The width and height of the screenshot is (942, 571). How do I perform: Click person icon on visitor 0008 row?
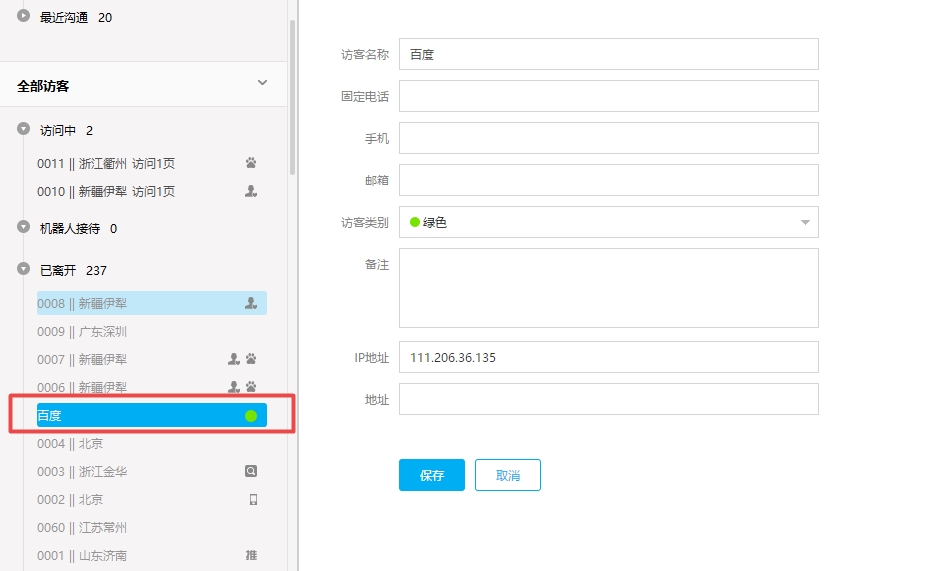click(251, 303)
